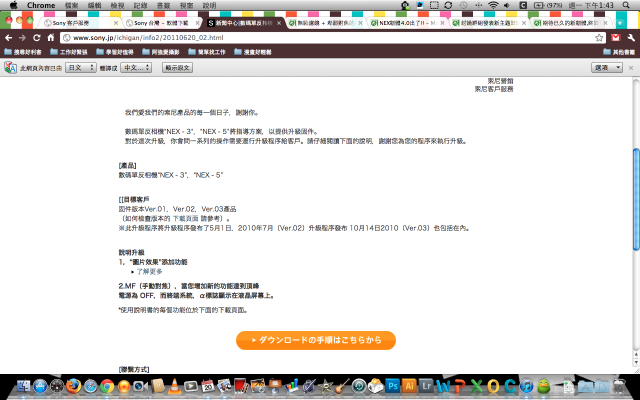Open the 視窗 window menu

(x=186, y=5)
